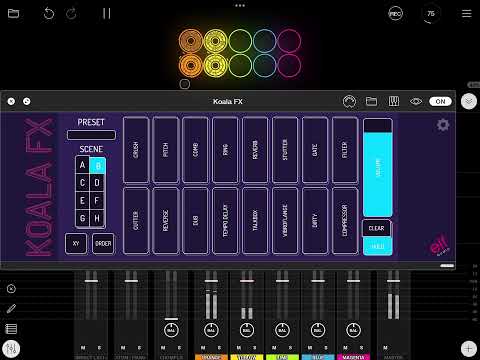The image size is (480, 360).
Task: Select scene E
Action: tap(83, 201)
